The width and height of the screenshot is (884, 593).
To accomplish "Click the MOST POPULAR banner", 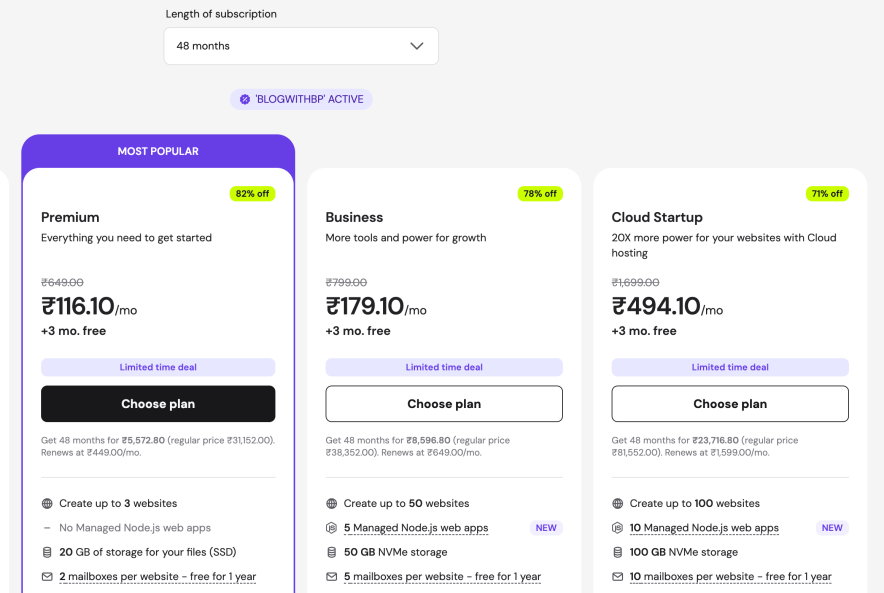I will point(157,151).
